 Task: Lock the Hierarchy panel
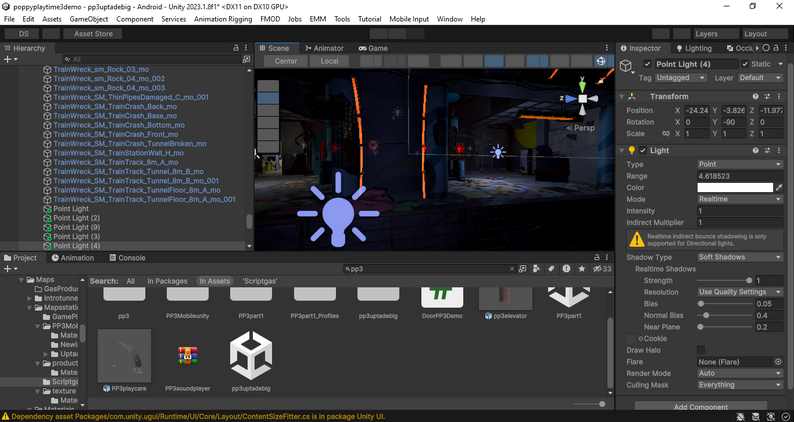point(235,48)
